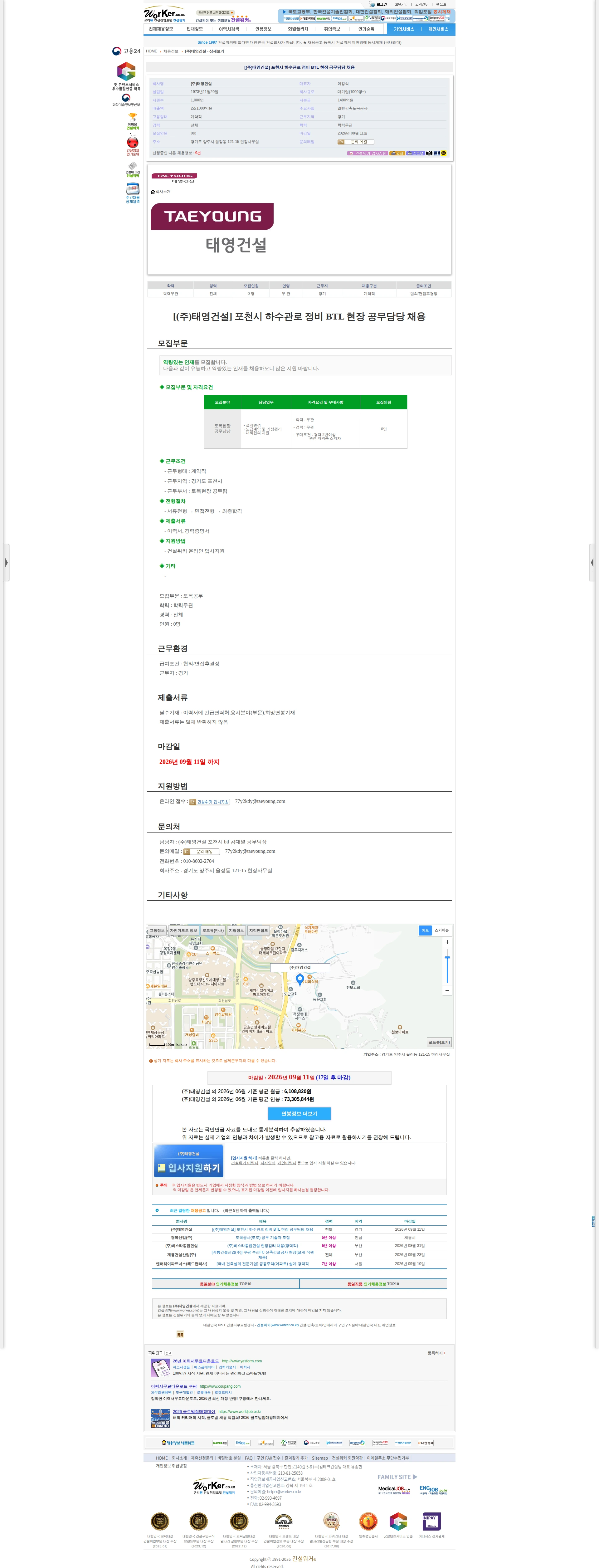This screenshot has height=1568, width=599.
Task: Click the X (Twitter) share icon
Action: (x=429, y=154)
